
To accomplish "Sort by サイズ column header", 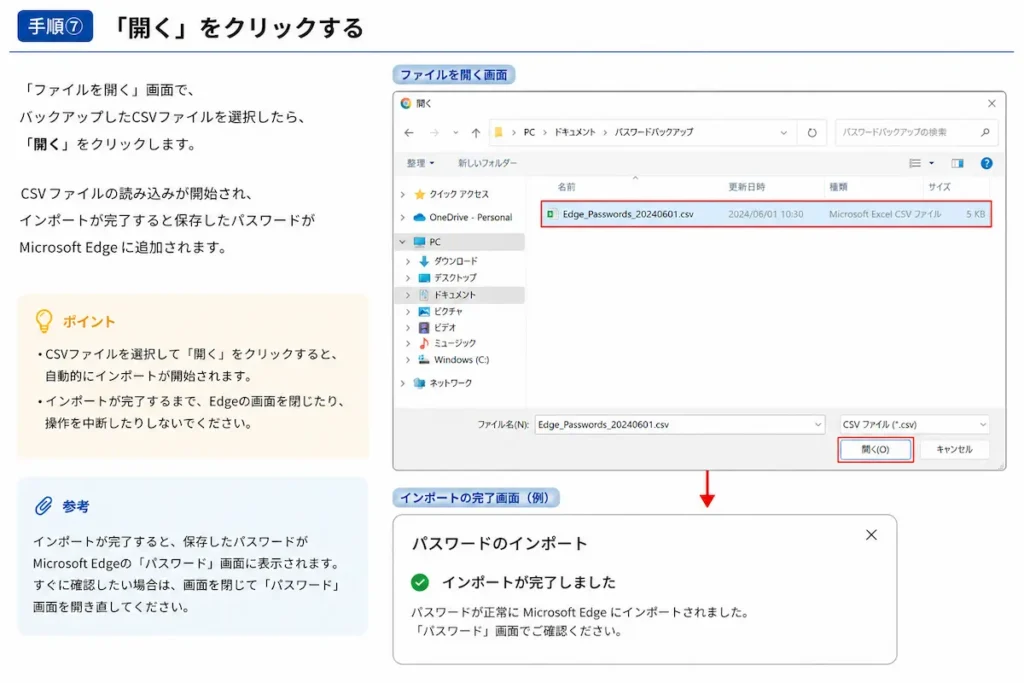I will point(939,187).
